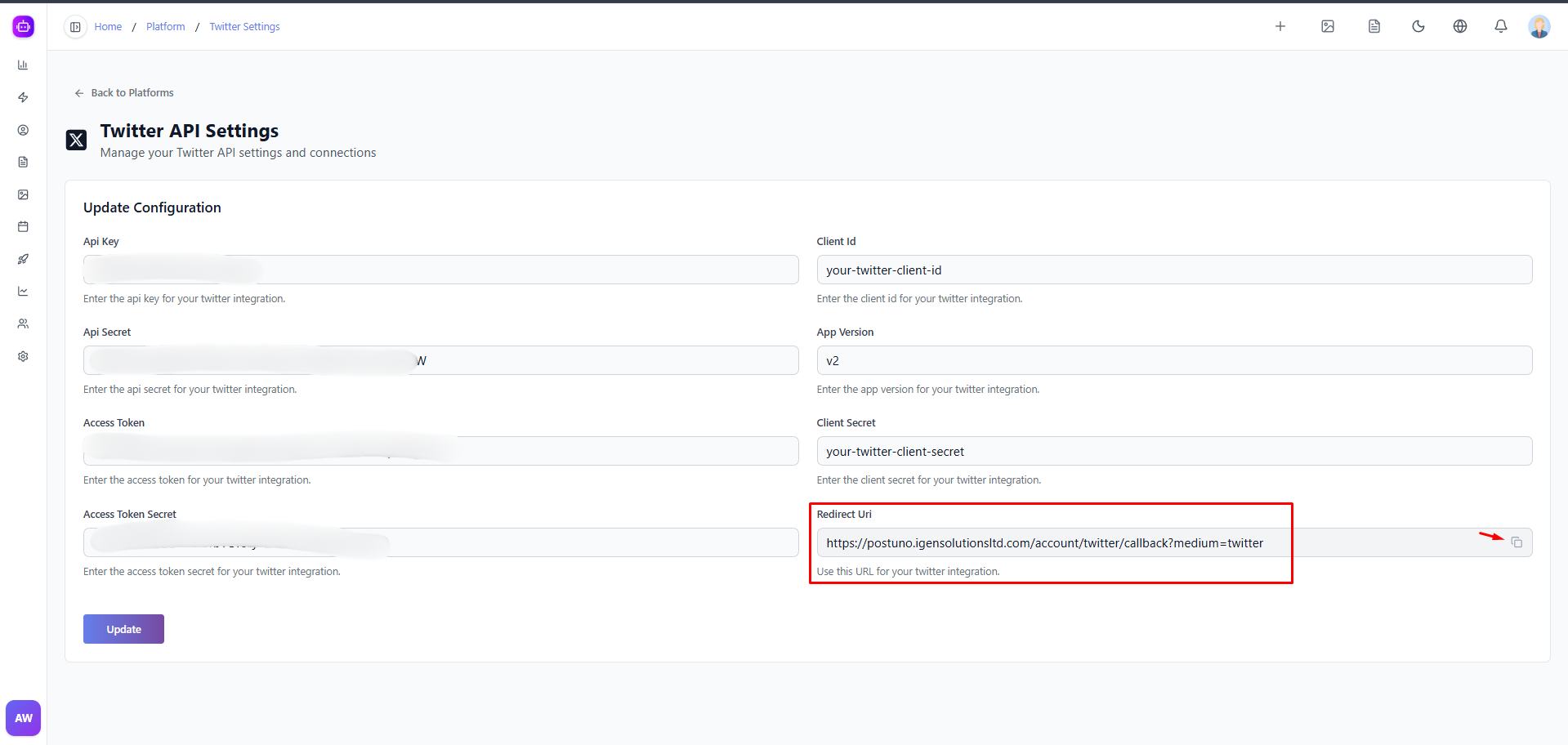Toggle dark mode with moon icon
Viewport: 1568px width, 745px height.
[1418, 26]
